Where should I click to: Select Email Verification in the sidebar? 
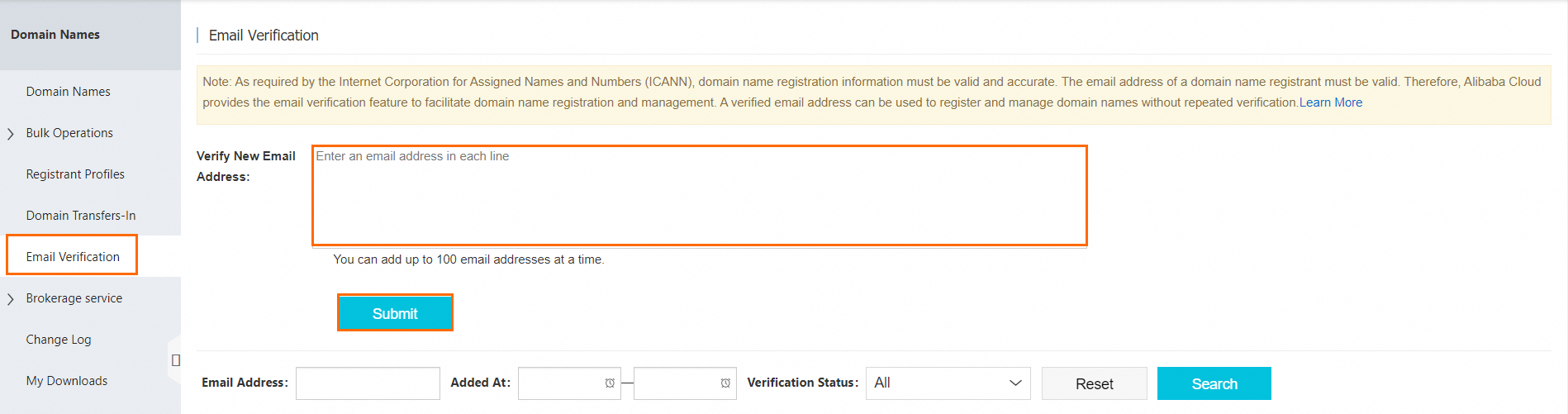[x=73, y=257]
